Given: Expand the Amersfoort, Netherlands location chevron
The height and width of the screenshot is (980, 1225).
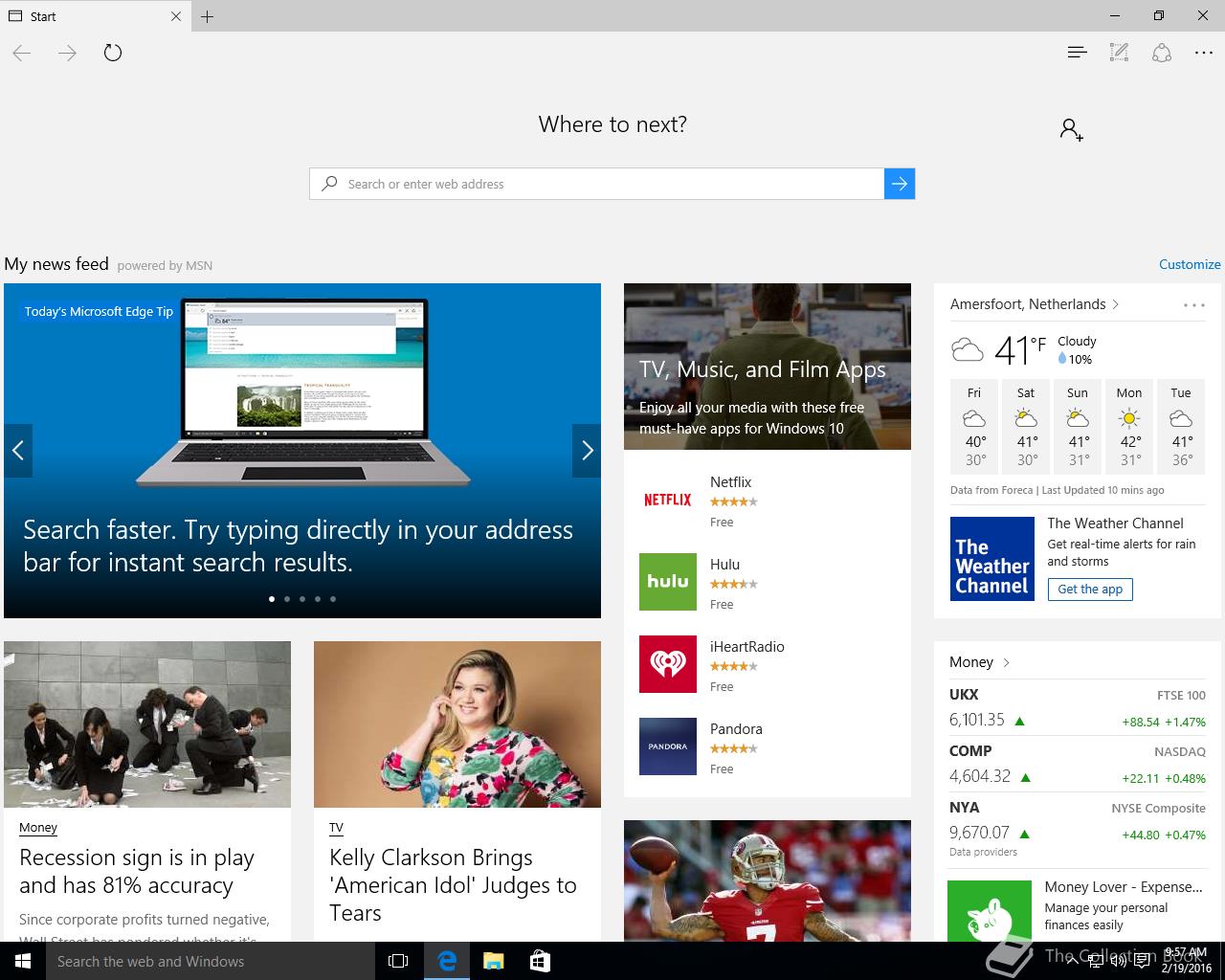Looking at the screenshot, I should click(1116, 304).
